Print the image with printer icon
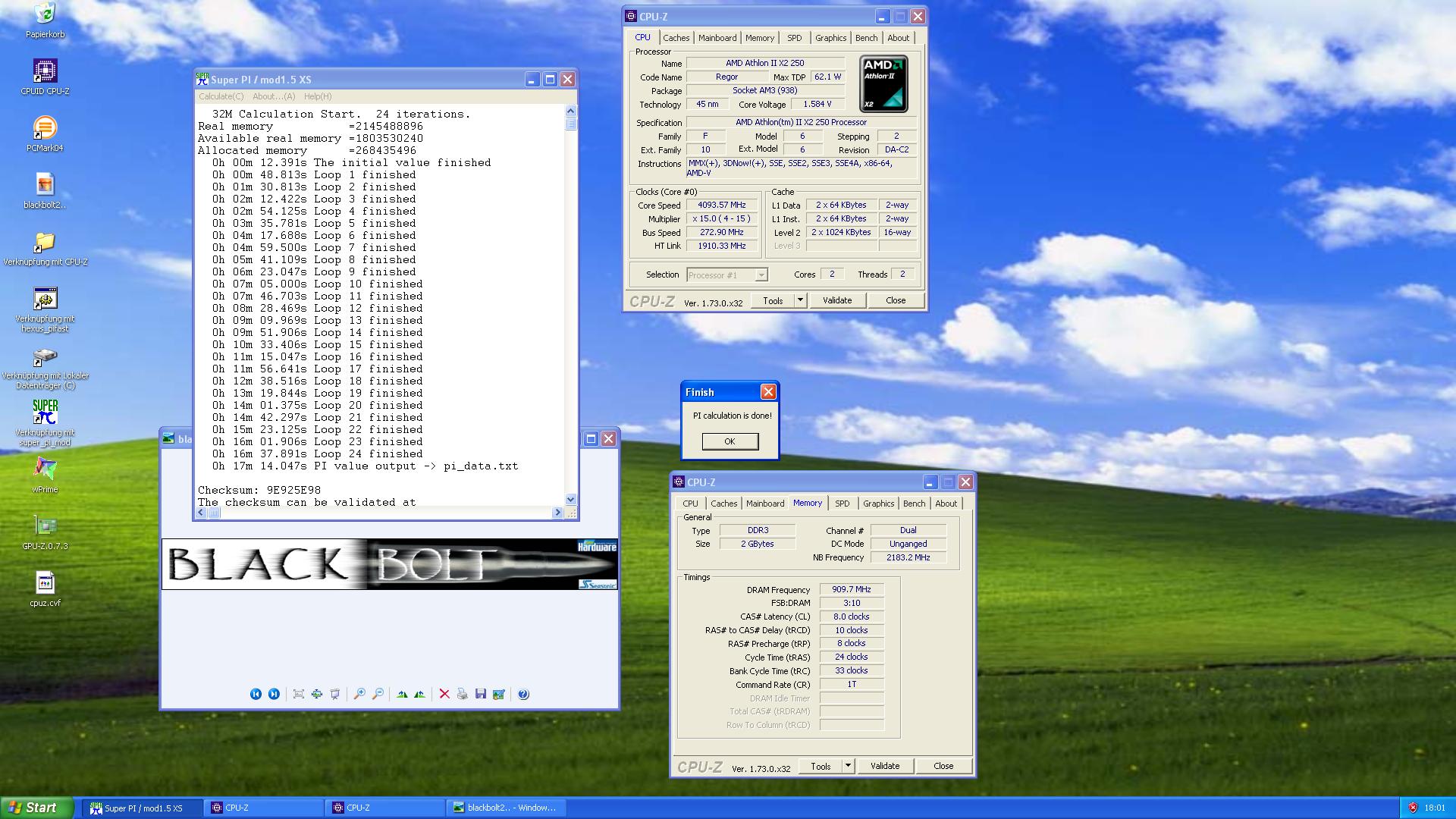This screenshot has height=819, width=1456. coord(463,694)
